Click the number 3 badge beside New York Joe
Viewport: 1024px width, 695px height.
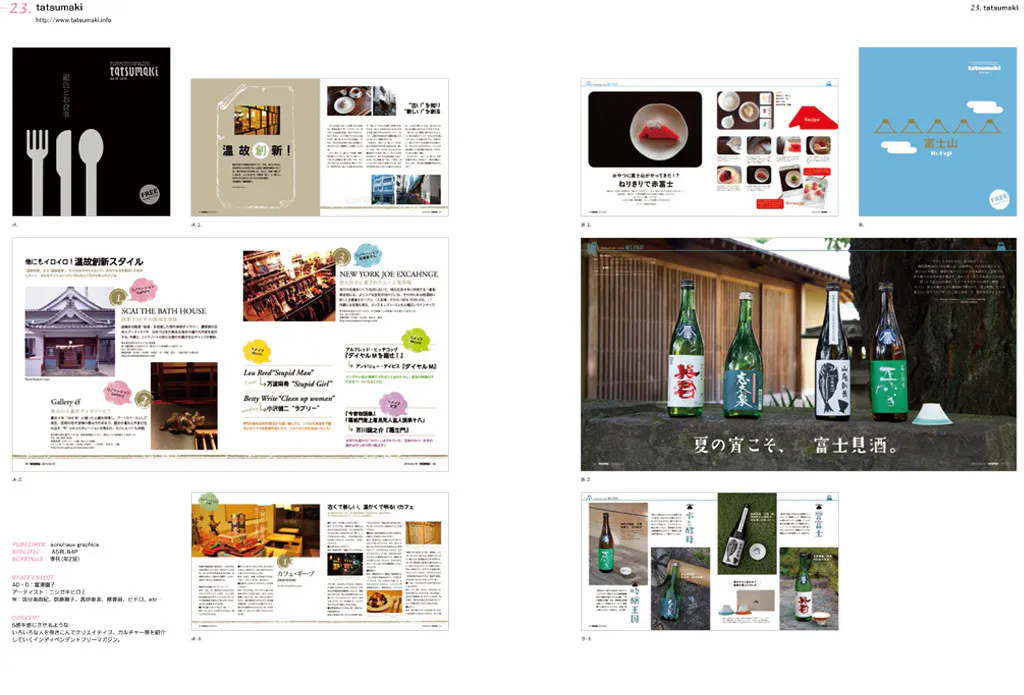343,258
